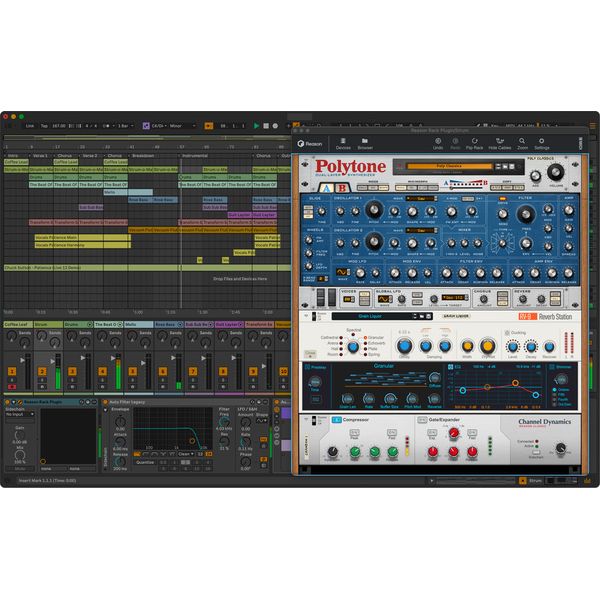Select the Boss Bass track header
This screenshot has height=600, width=600.
tap(169, 324)
